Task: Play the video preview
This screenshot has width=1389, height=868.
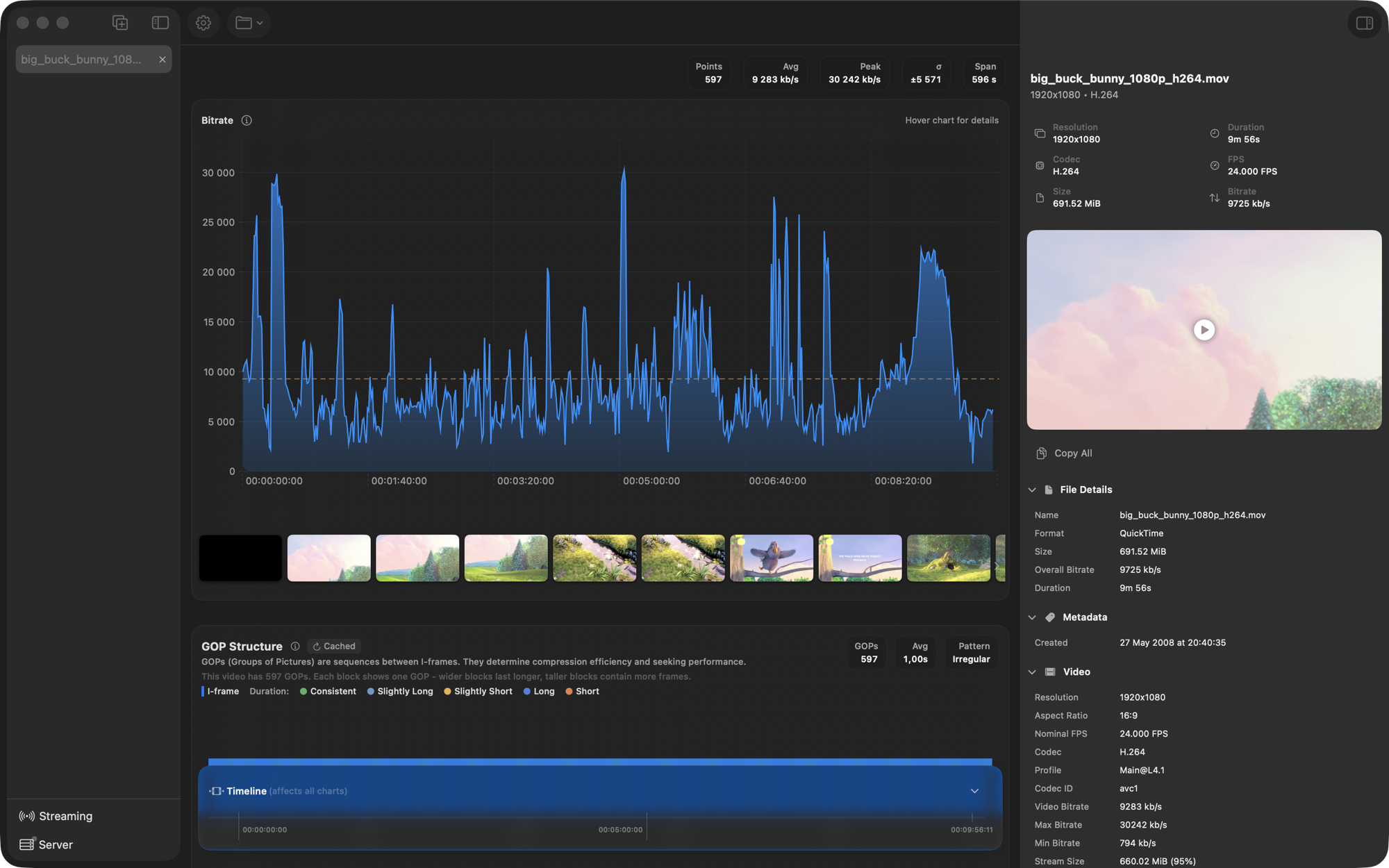Action: 1204,330
